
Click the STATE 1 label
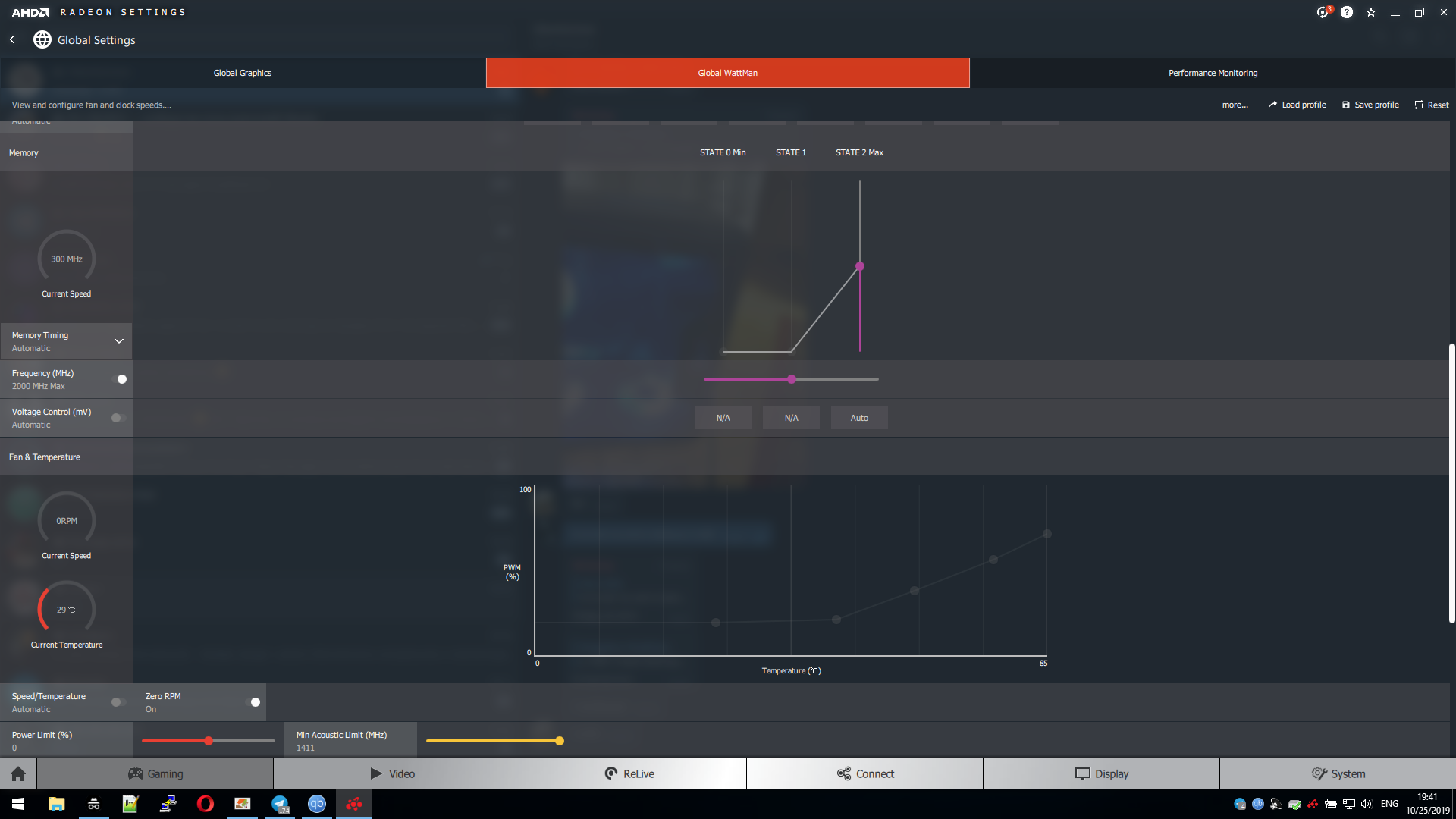point(791,152)
